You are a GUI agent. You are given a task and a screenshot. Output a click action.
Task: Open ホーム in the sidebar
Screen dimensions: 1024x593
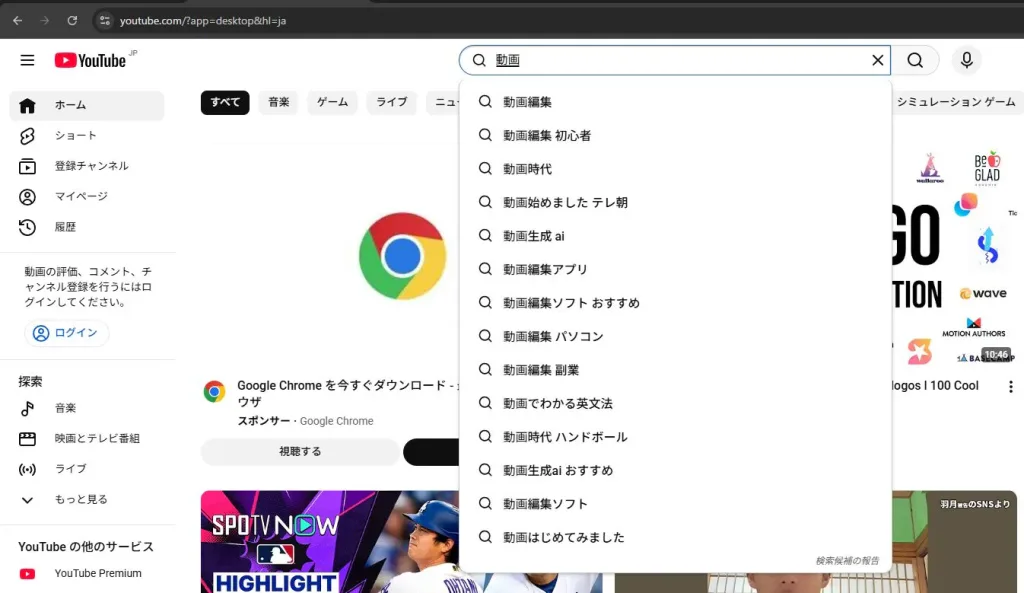pos(87,105)
